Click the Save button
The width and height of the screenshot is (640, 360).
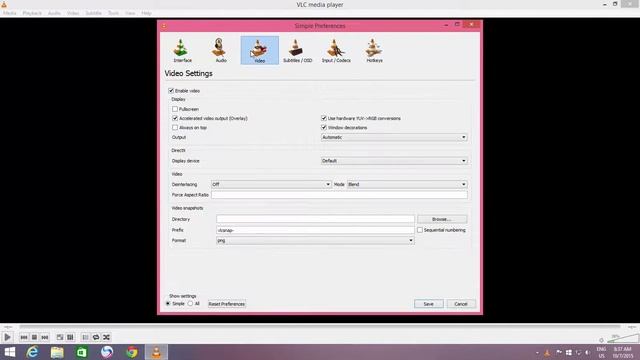(x=429, y=304)
